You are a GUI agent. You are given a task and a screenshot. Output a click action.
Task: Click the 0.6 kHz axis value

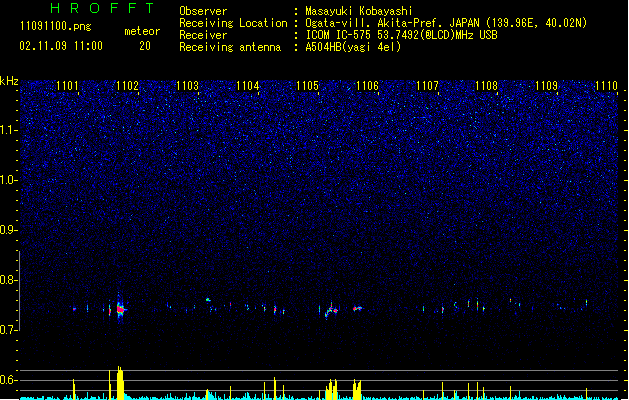click(8, 380)
